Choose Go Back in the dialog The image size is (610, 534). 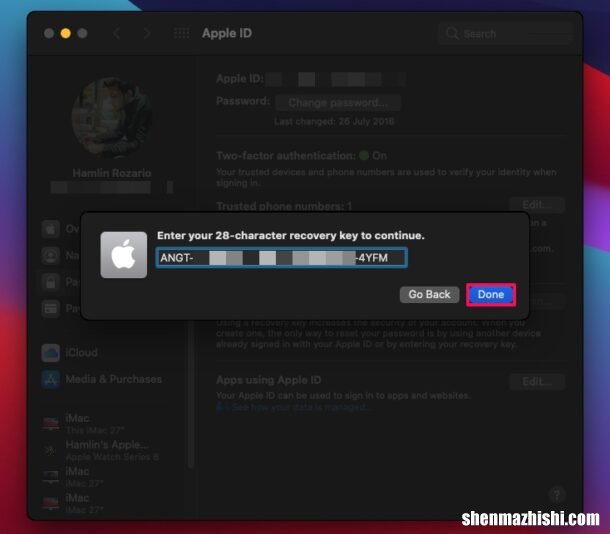[429, 294]
